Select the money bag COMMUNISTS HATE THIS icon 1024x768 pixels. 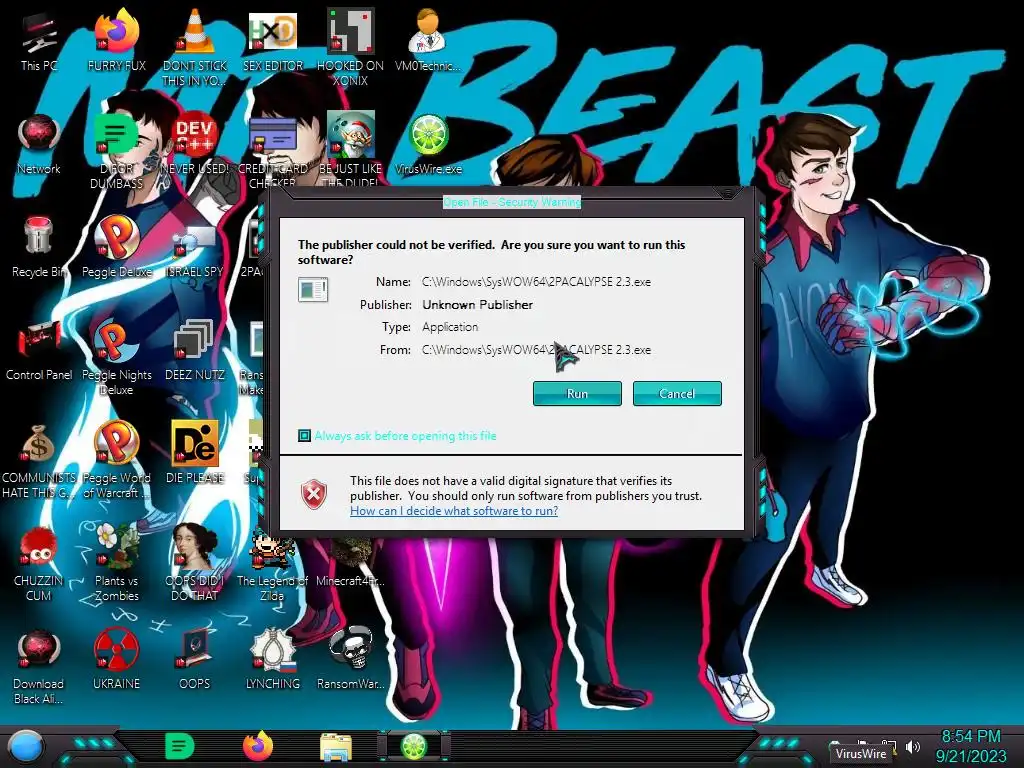tap(39, 461)
